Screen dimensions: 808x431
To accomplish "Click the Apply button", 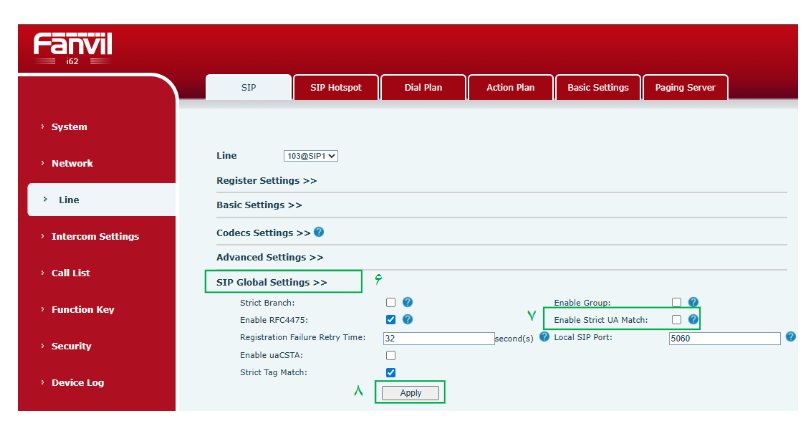I will [x=410, y=393].
